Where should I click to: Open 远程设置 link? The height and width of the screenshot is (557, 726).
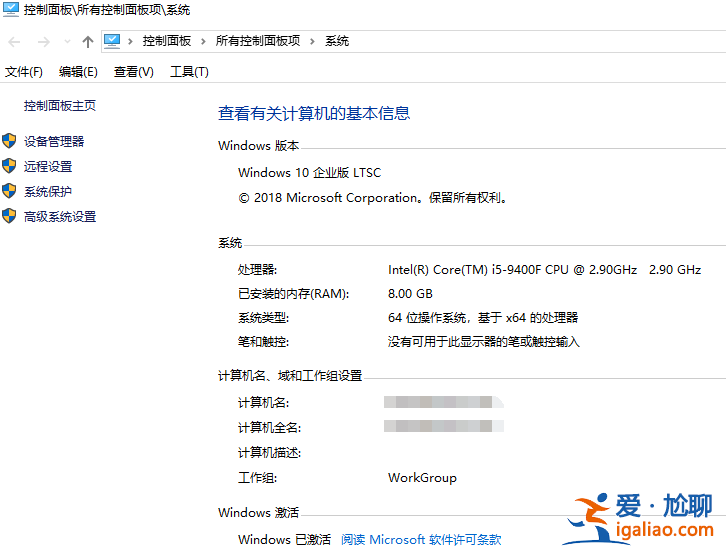48,167
